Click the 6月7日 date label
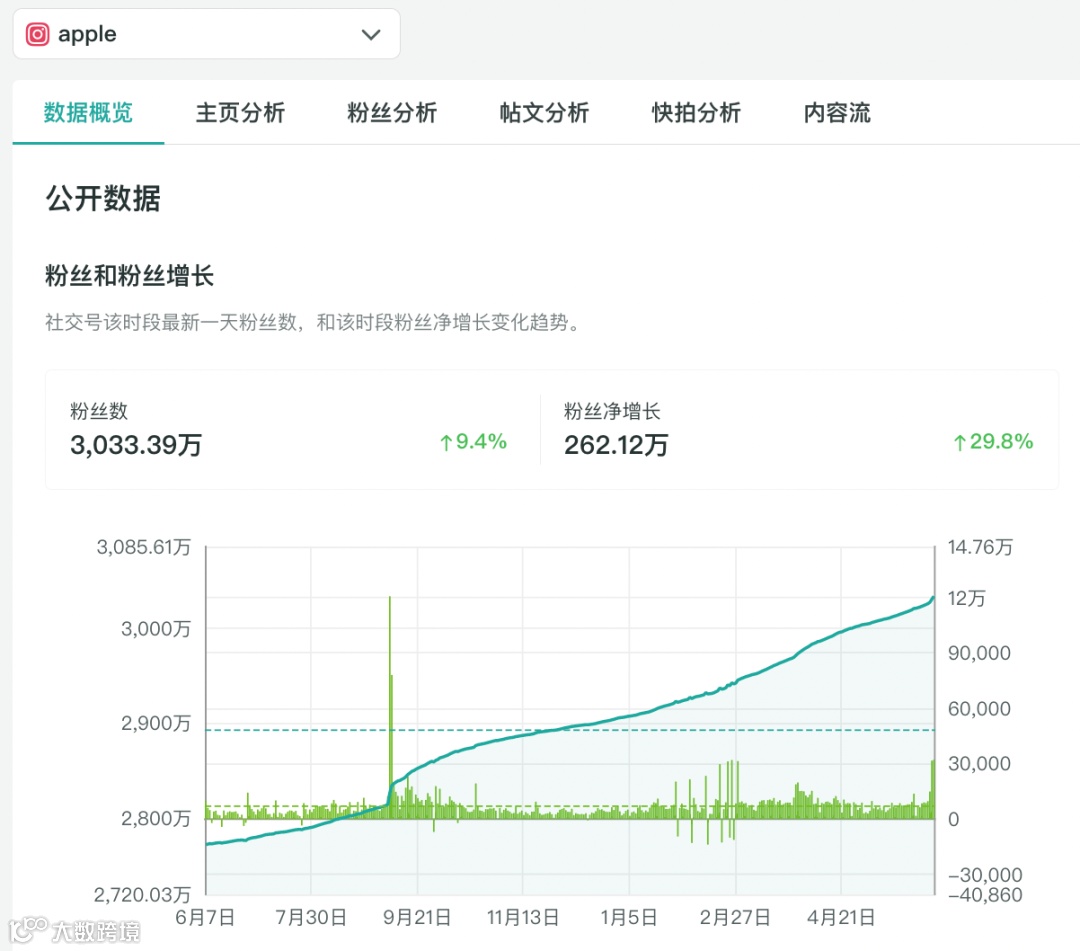This screenshot has width=1080, height=951. 205,917
